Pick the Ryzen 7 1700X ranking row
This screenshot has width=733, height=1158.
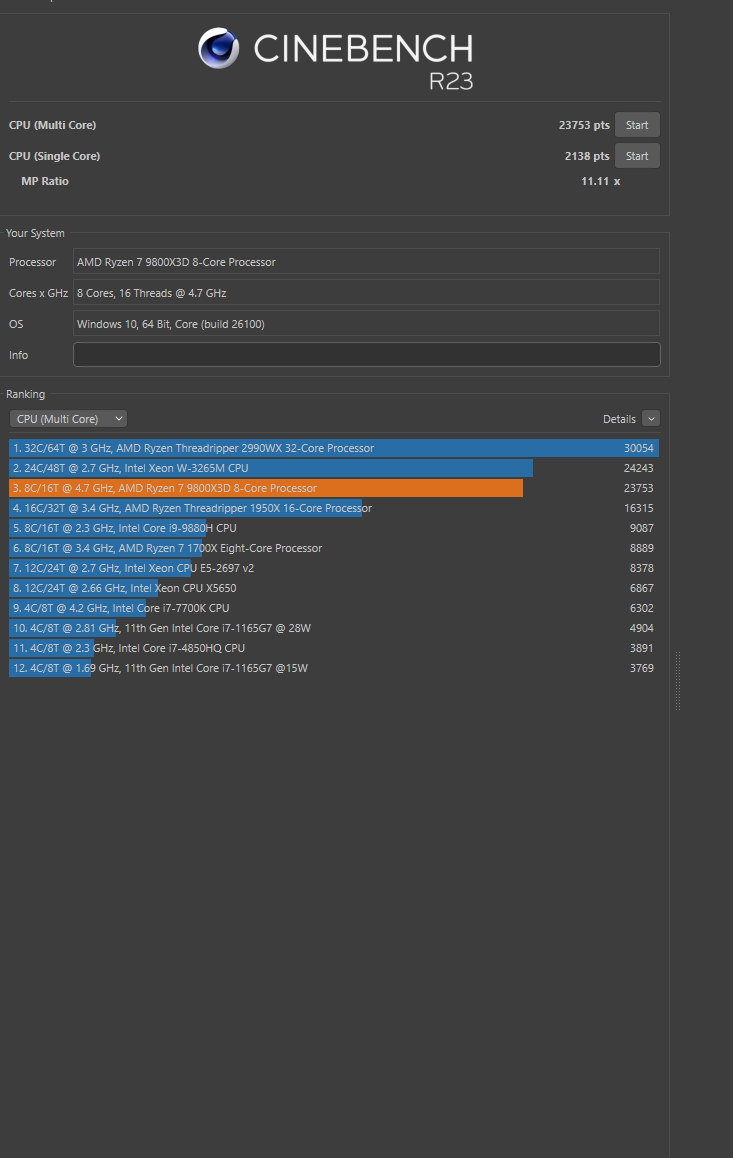click(333, 548)
